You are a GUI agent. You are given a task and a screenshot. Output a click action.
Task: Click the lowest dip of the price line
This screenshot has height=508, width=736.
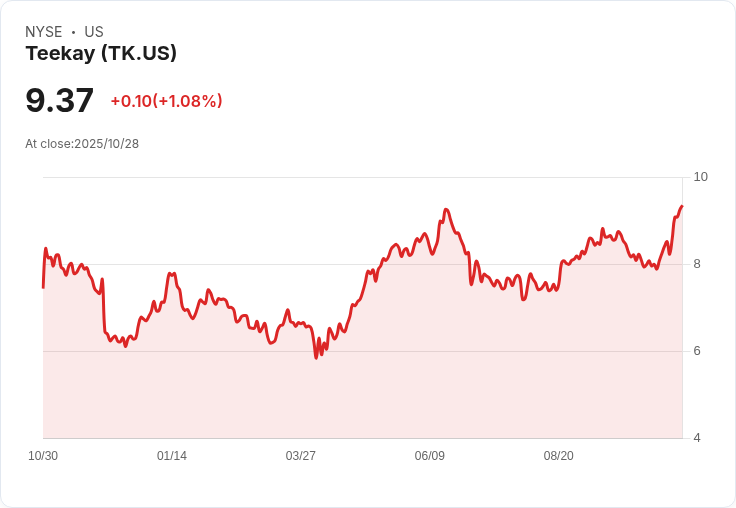click(316, 357)
